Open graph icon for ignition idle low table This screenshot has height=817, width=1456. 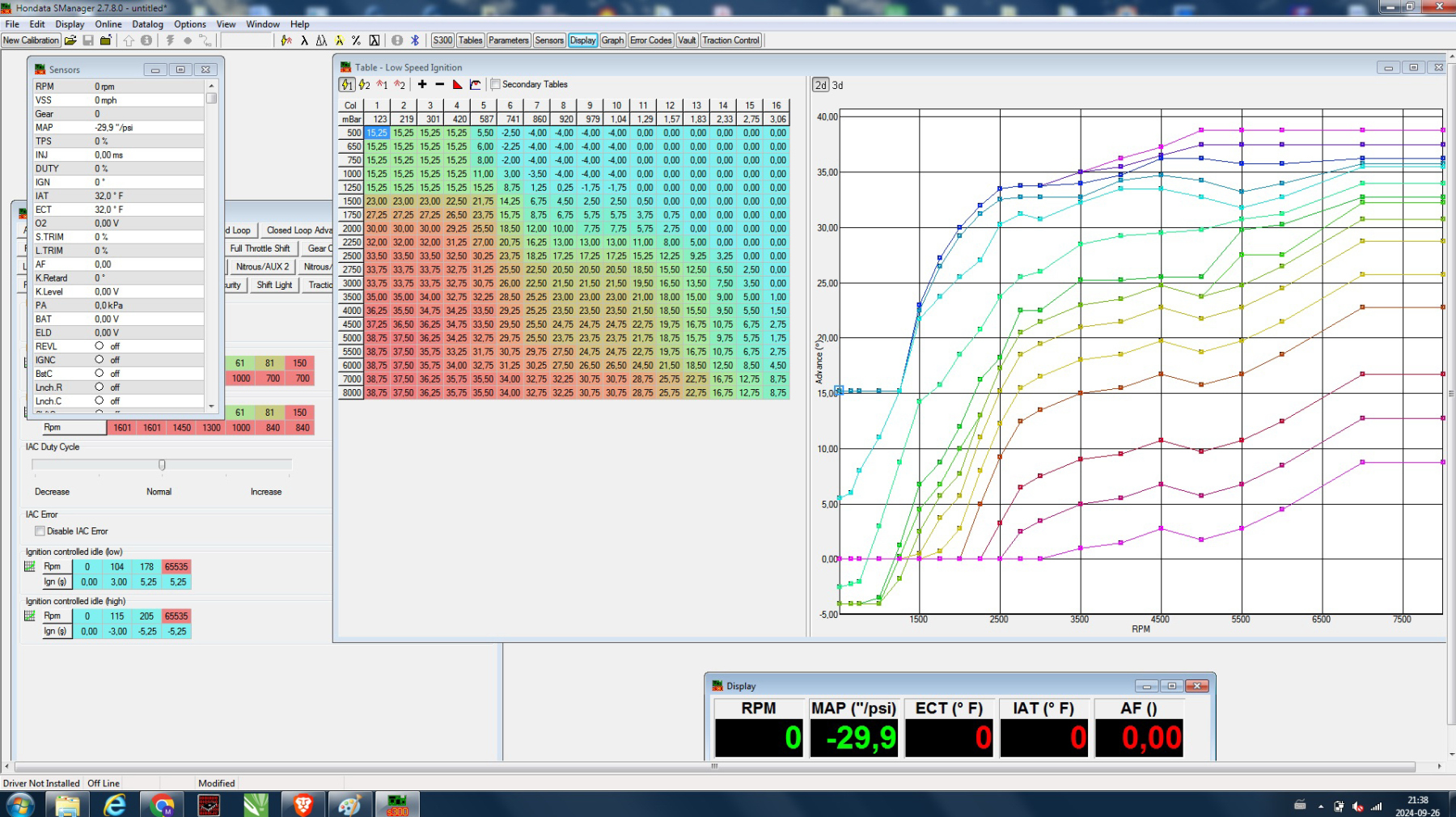pos(30,567)
